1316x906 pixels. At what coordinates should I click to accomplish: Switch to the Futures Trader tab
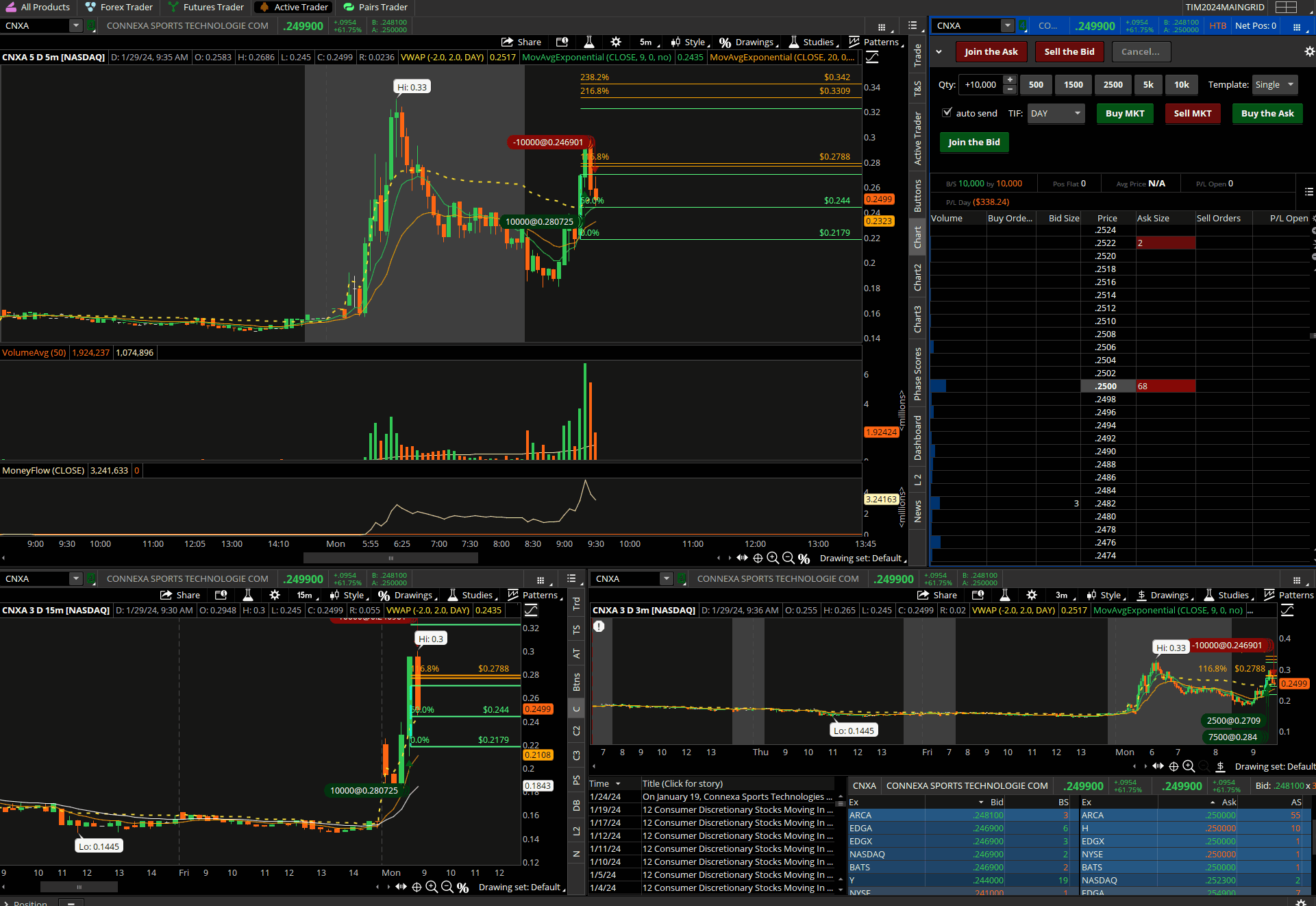point(205,7)
